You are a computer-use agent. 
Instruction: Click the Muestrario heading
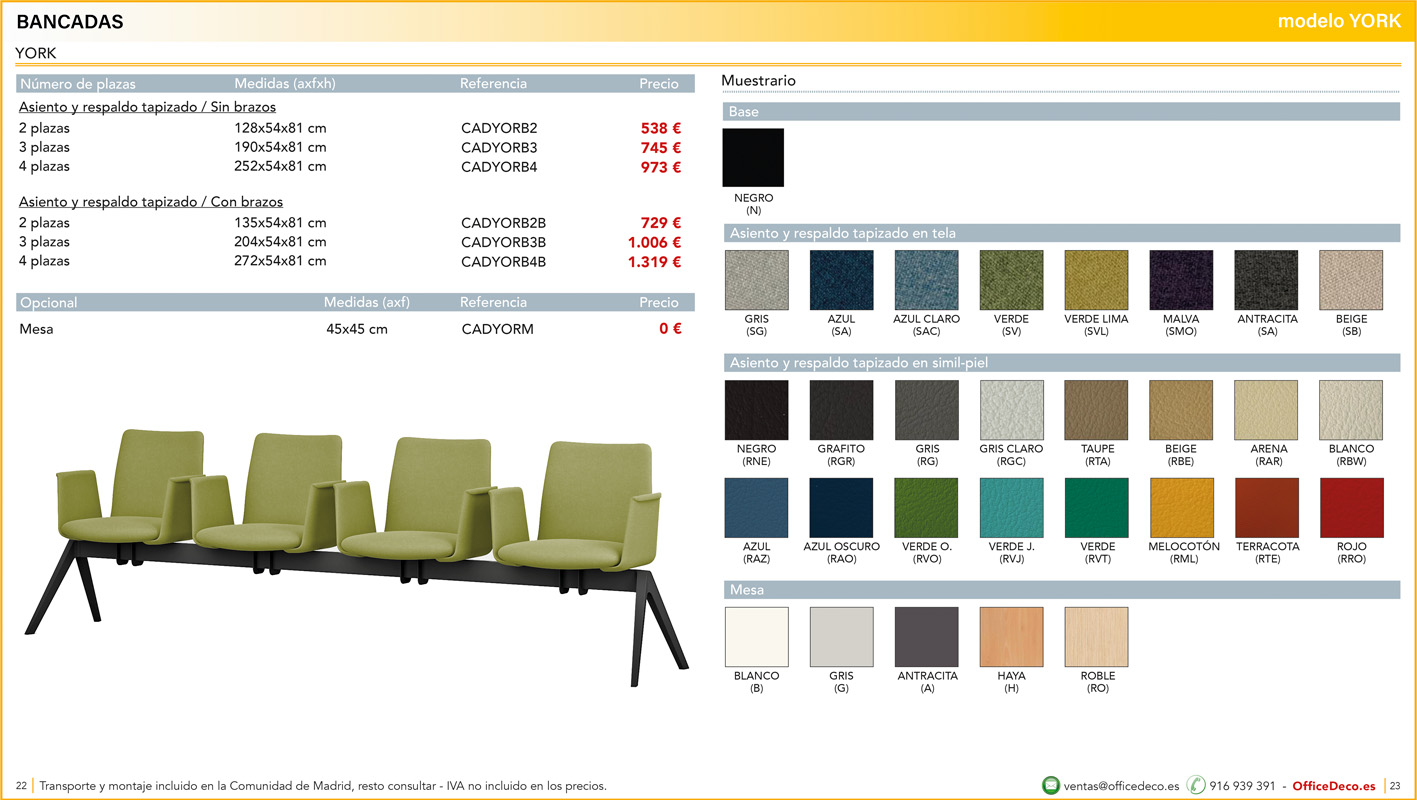pyautogui.click(x=758, y=80)
